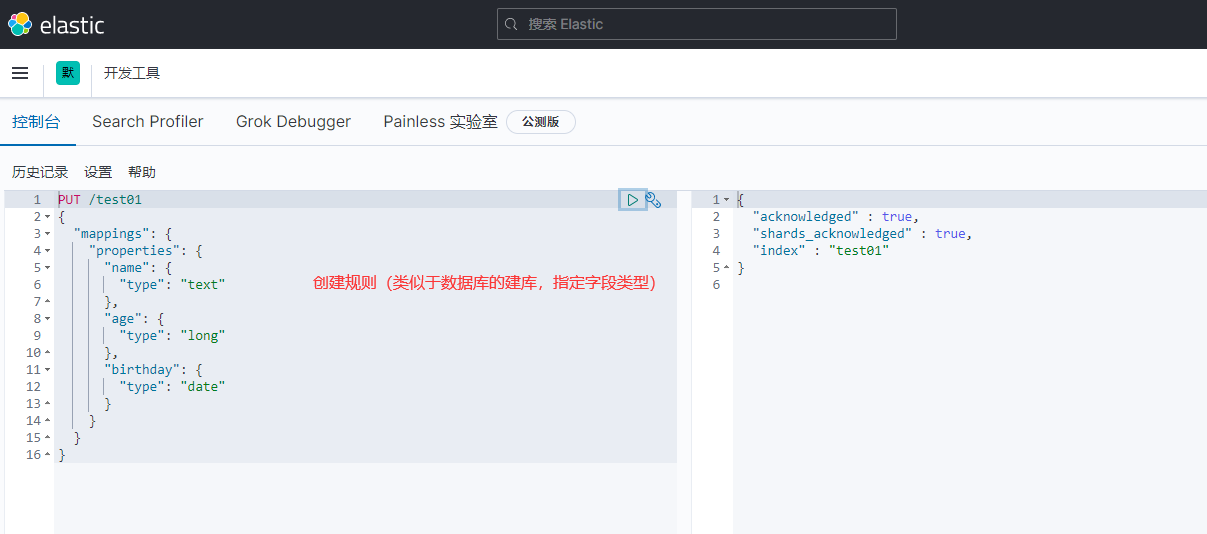Run the request with play icon
The image size is (1207, 534).
point(632,200)
